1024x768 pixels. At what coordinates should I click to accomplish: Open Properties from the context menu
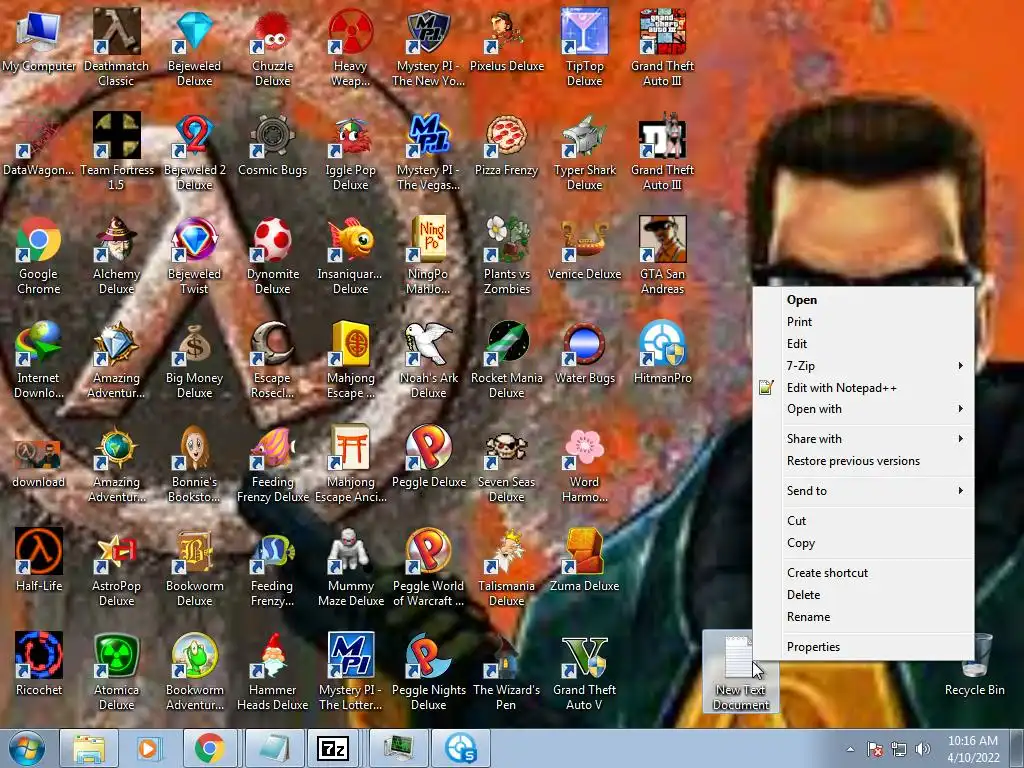[863, 647]
